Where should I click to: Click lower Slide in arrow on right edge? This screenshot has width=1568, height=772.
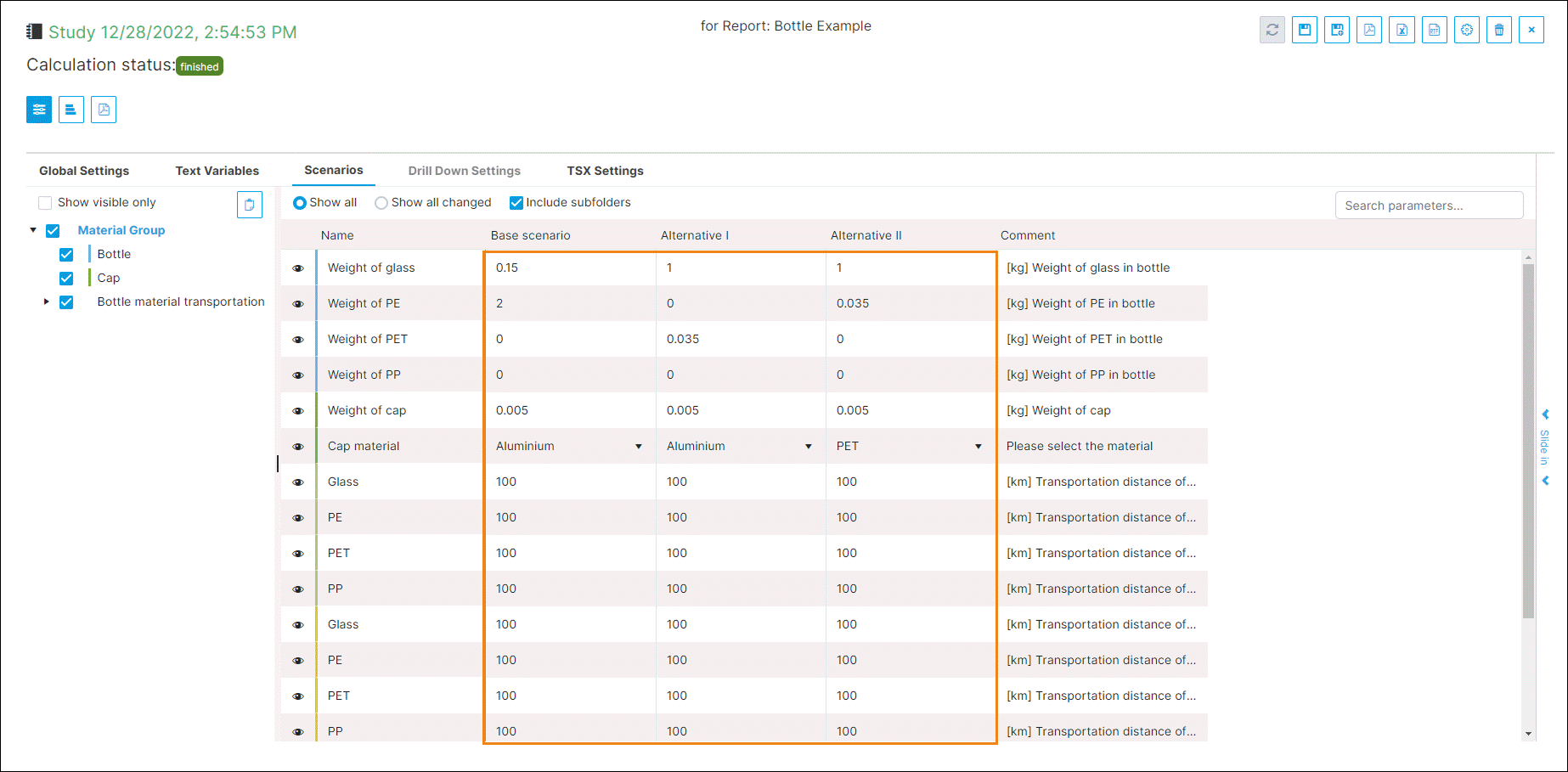[1545, 481]
